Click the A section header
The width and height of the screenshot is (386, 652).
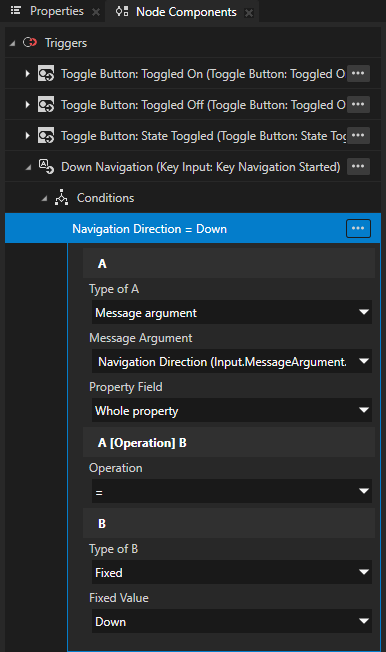coord(229,263)
